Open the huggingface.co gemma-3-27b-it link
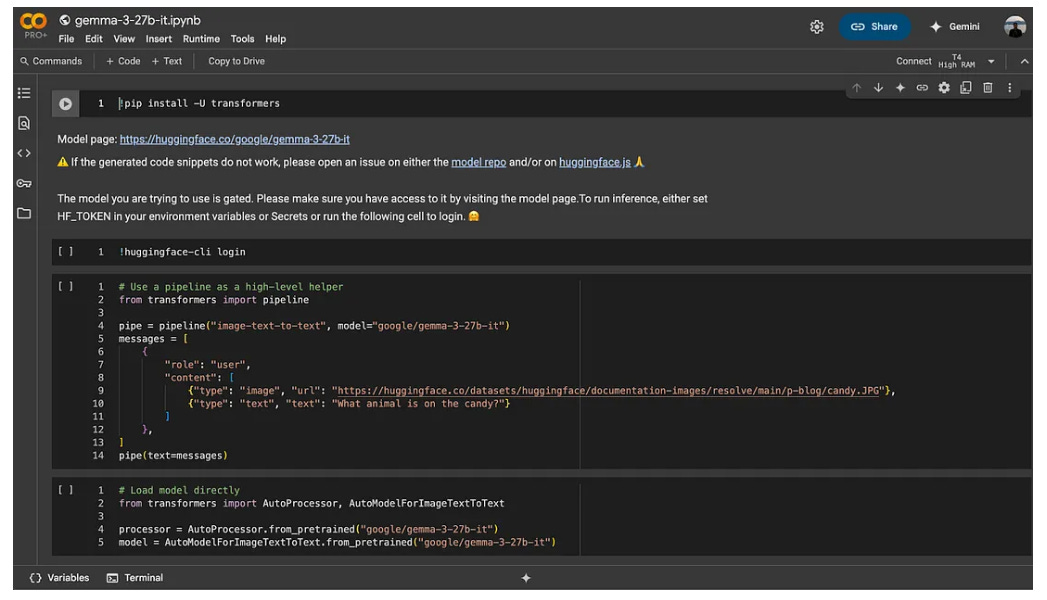 pos(234,139)
